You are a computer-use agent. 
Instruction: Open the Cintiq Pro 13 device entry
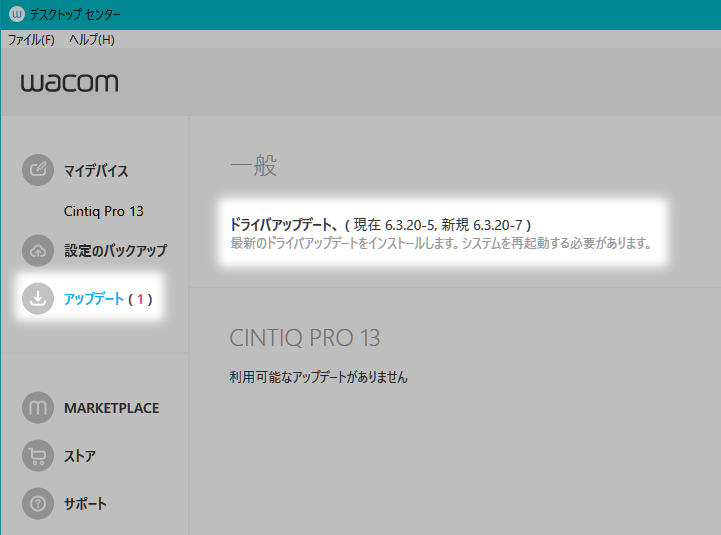(x=103, y=211)
